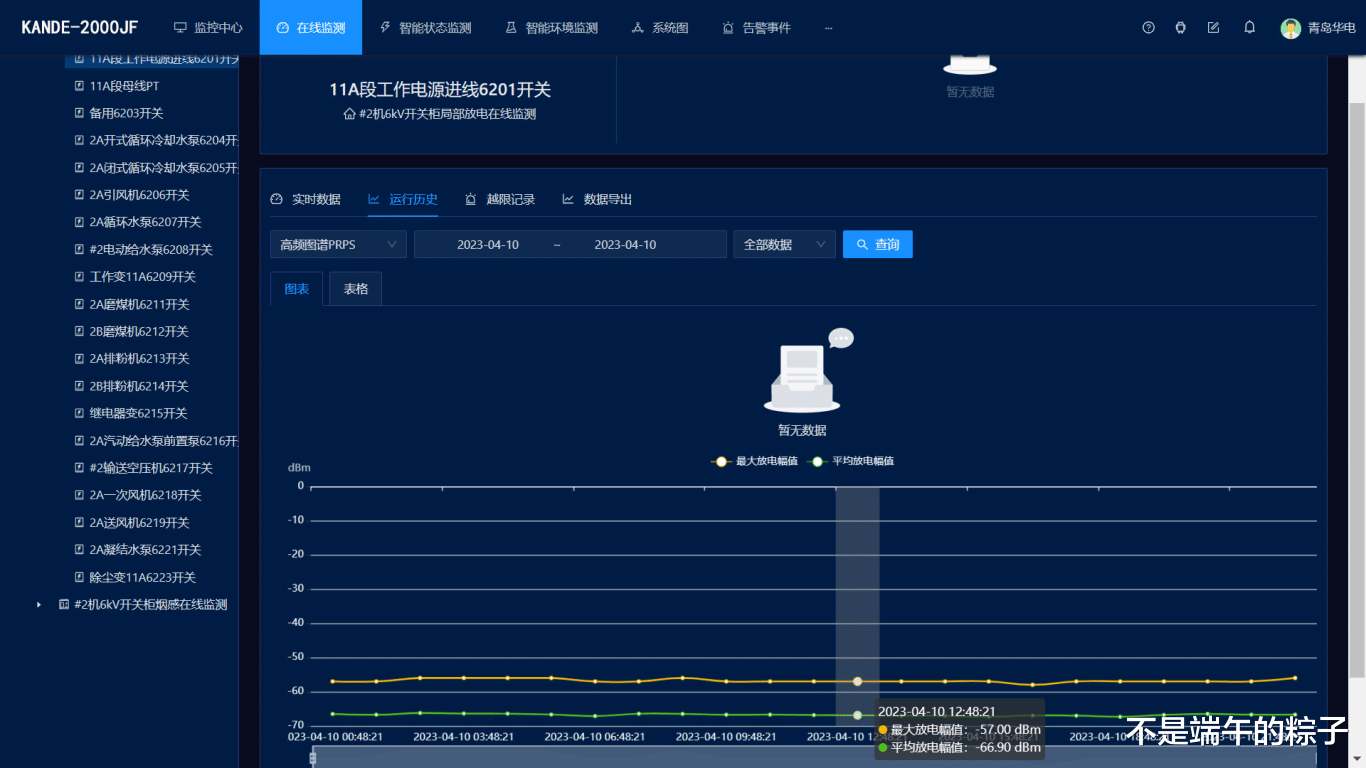Select the 运行历史 tab

tap(403, 200)
